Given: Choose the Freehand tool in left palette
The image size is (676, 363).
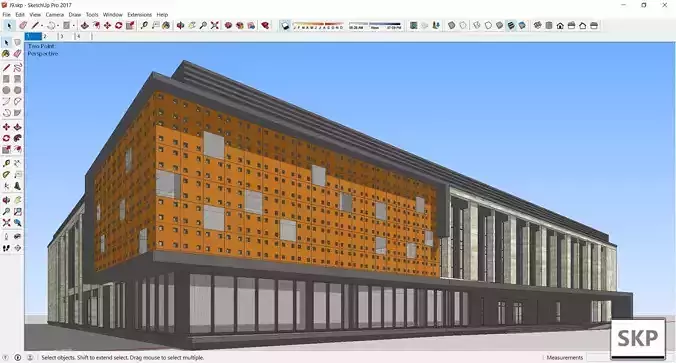Looking at the screenshot, I should [x=17, y=68].
